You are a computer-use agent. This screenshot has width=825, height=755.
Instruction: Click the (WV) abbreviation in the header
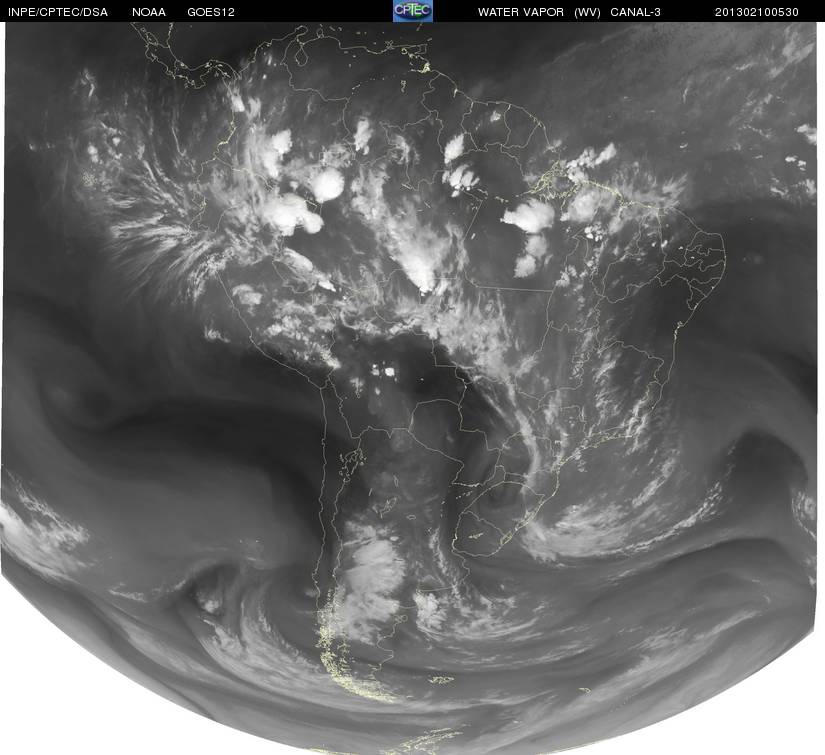click(x=587, y=12)
